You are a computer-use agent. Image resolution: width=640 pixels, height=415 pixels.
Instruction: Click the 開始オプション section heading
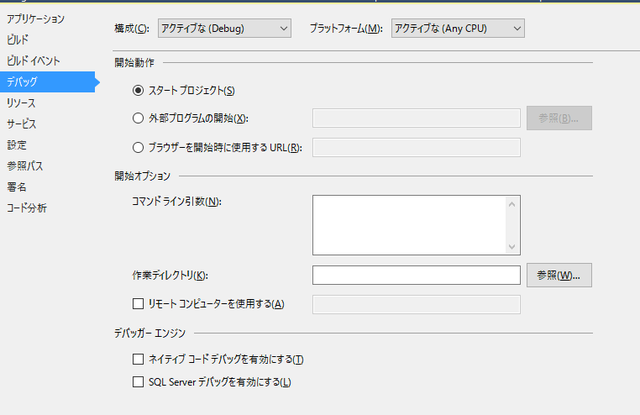pyautogui.click(x=142, y=176)
